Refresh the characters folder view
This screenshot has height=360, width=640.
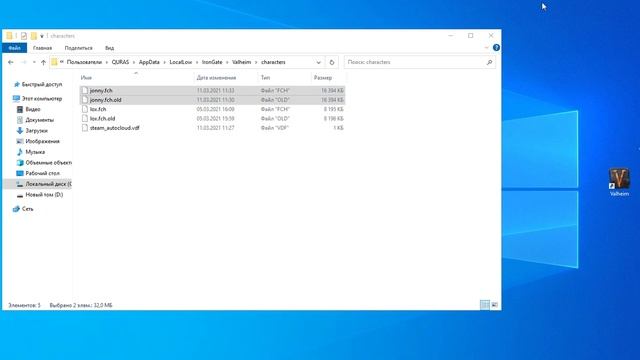(331, 62)
